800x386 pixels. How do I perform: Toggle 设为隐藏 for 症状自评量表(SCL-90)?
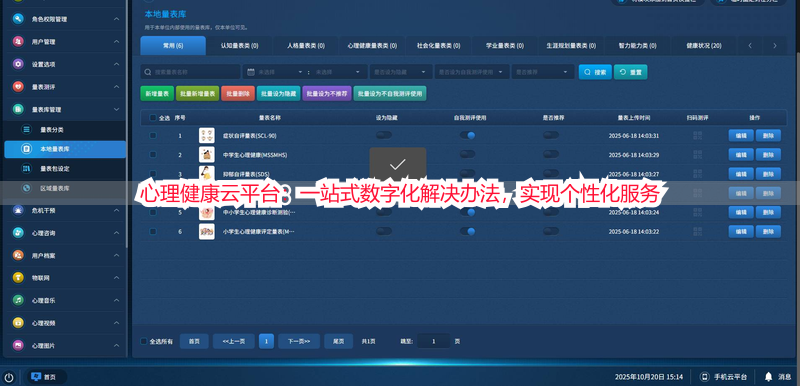[384, 135]
